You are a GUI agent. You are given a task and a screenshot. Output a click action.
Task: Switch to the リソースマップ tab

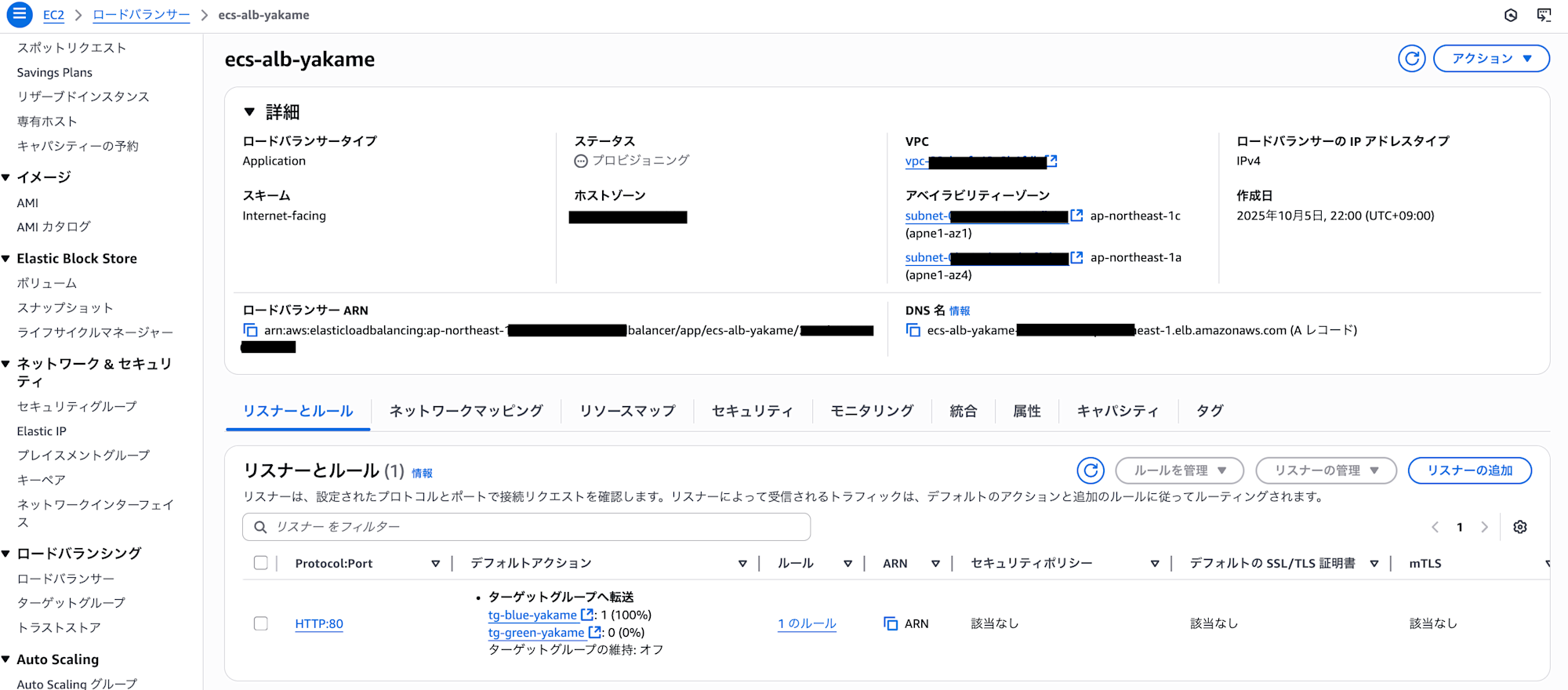coord(627,411)
